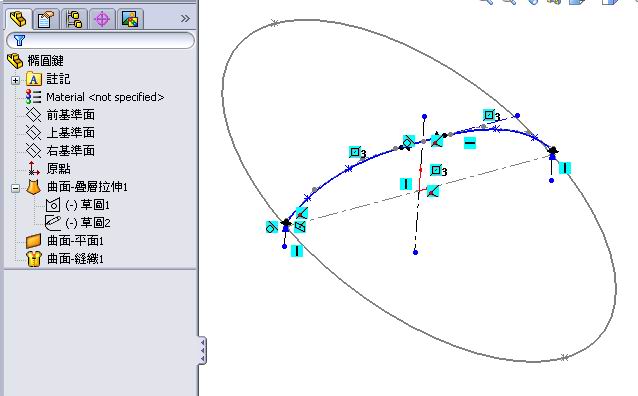
Task: Select the 曲面-疊層拉伸1 loft feature
Action: (x=87, y=187)
